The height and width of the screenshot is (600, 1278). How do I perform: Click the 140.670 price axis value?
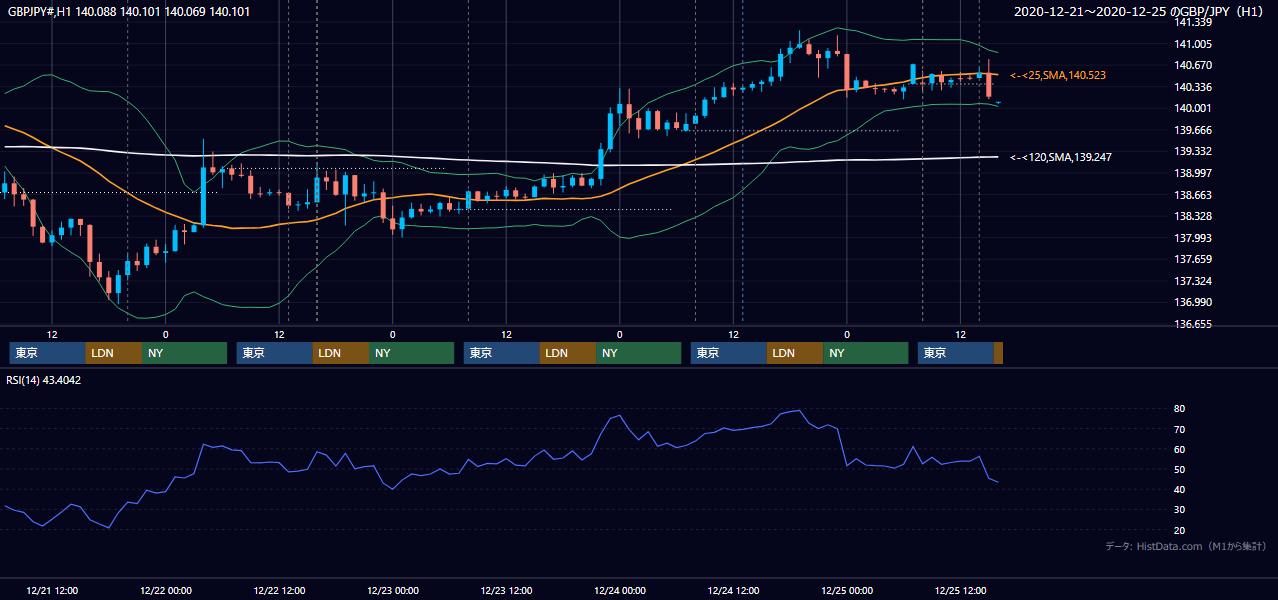1195,65
